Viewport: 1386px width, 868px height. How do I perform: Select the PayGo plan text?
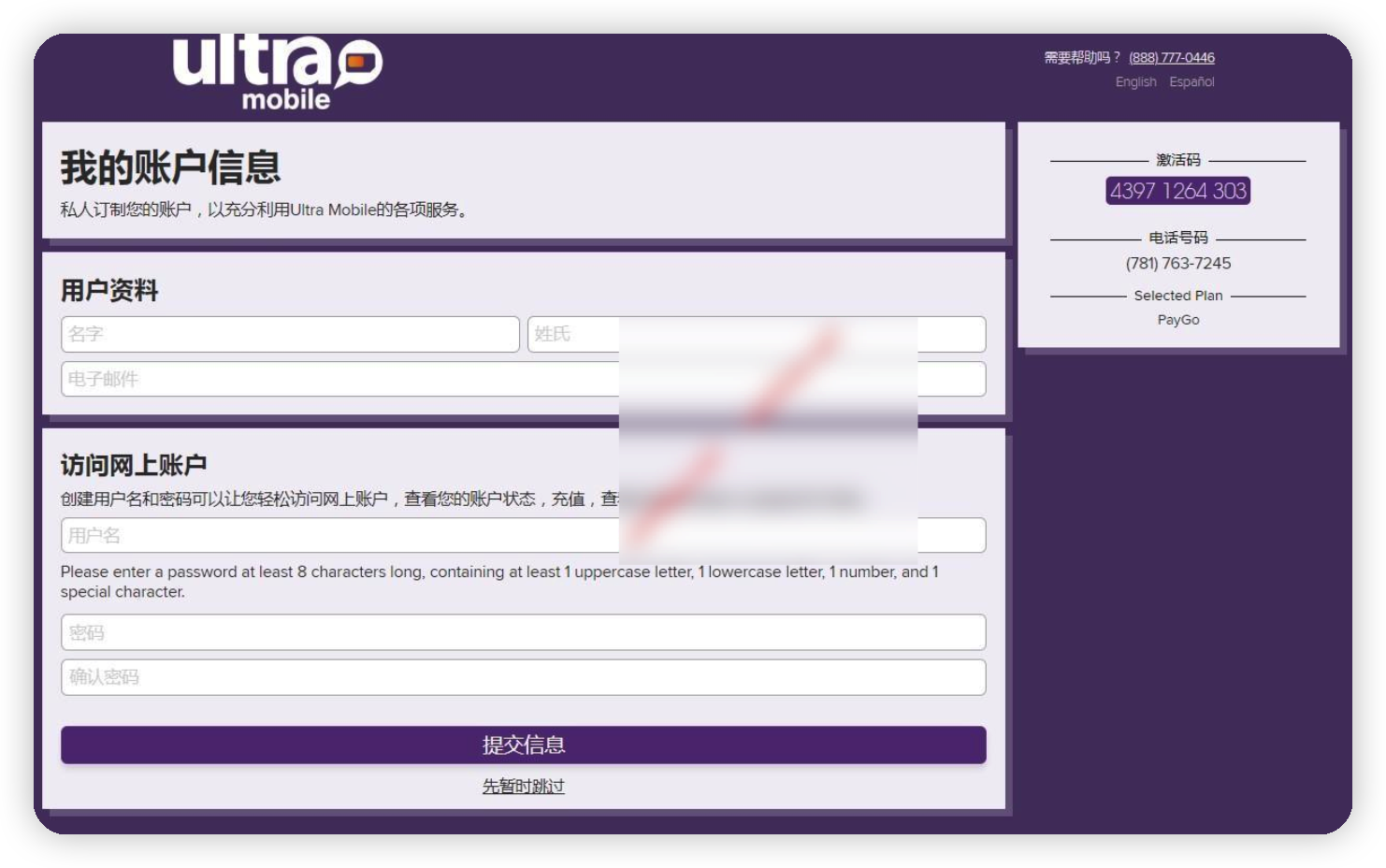pos(1178,320)
